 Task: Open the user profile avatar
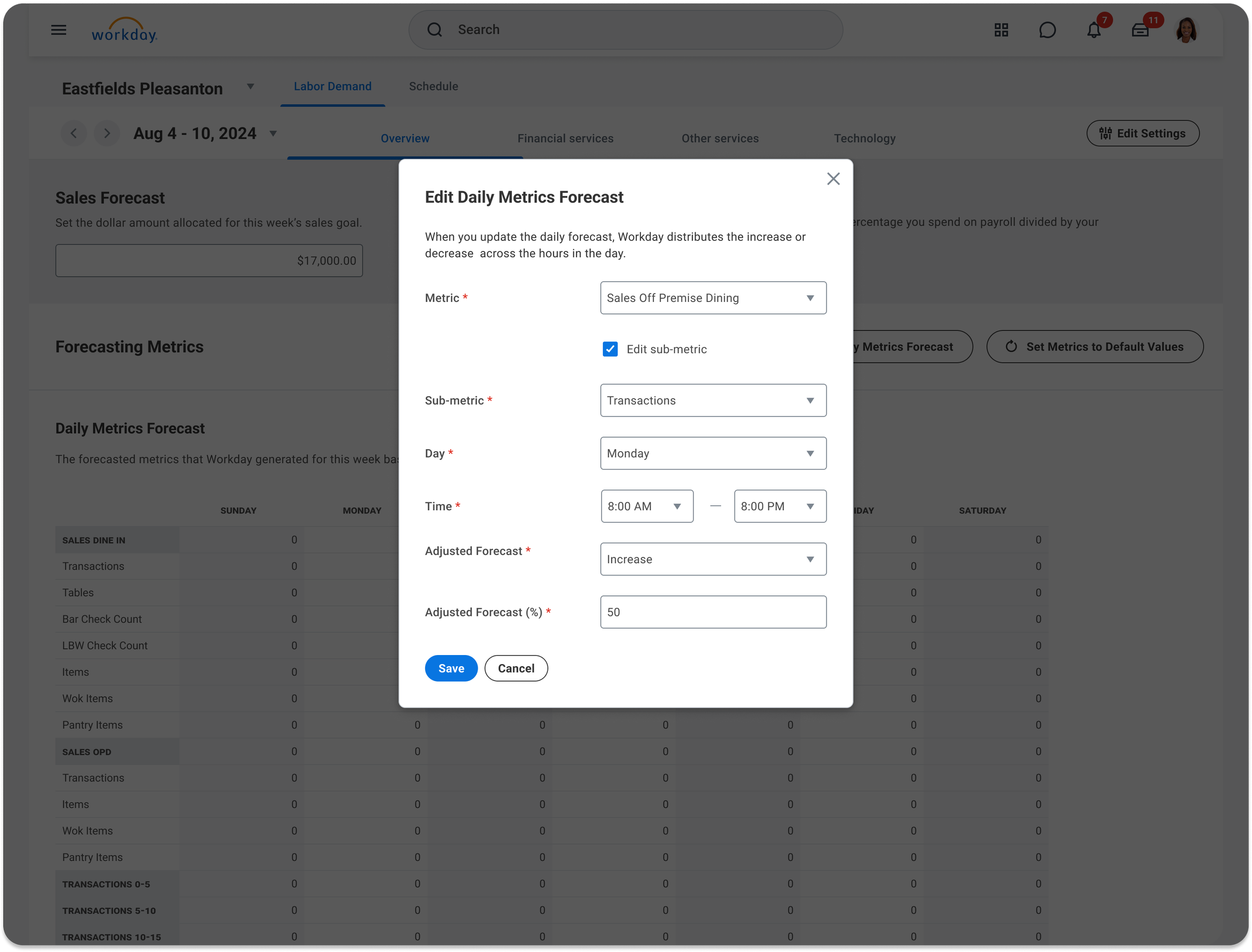(1186, 30)
